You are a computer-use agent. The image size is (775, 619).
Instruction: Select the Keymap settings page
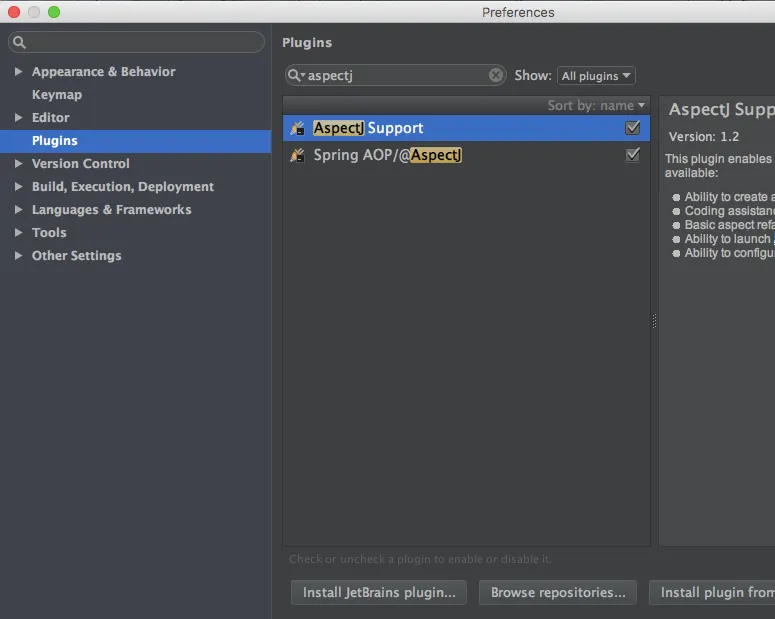57,94
